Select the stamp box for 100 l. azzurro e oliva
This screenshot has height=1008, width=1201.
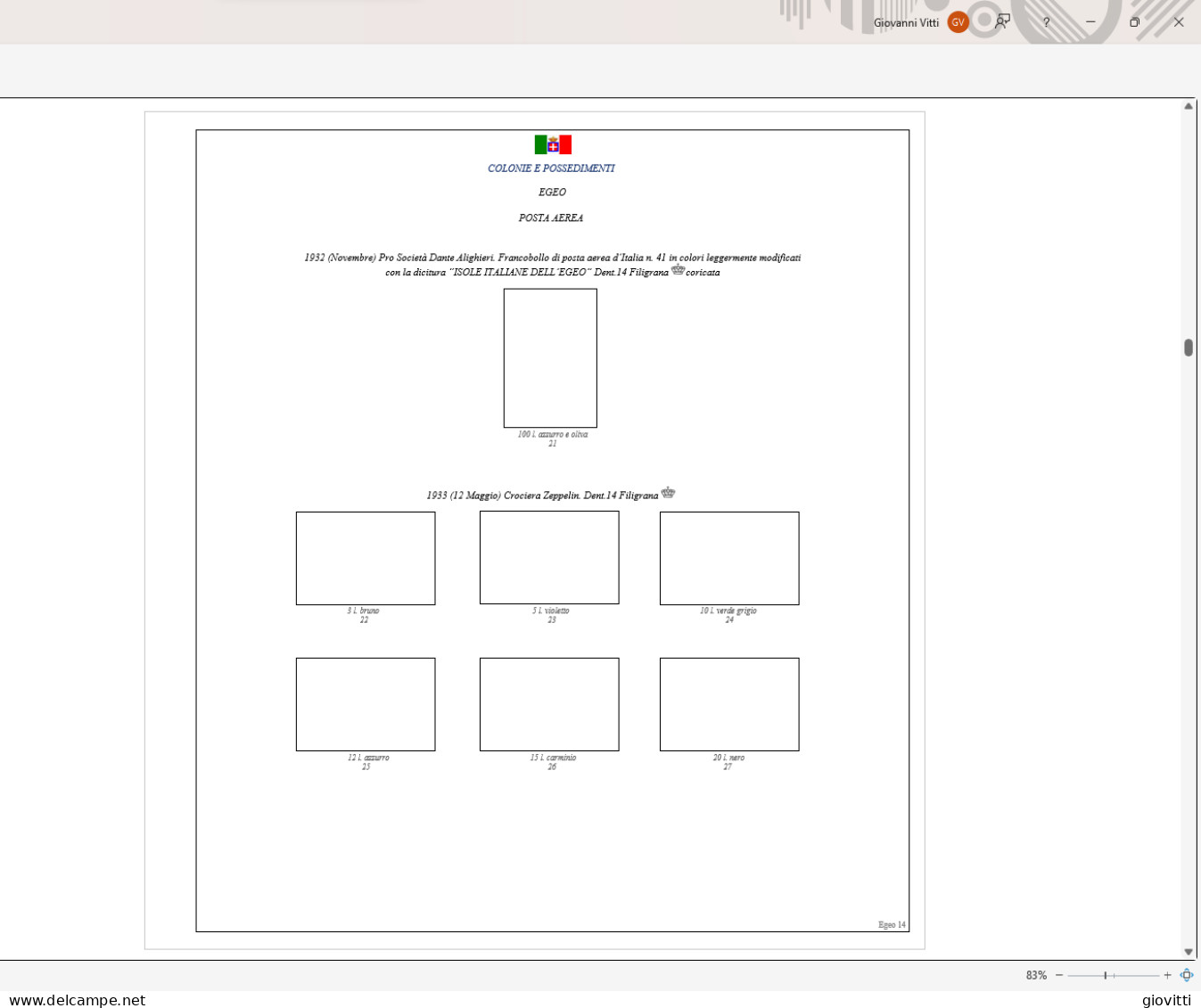[550, 358]
